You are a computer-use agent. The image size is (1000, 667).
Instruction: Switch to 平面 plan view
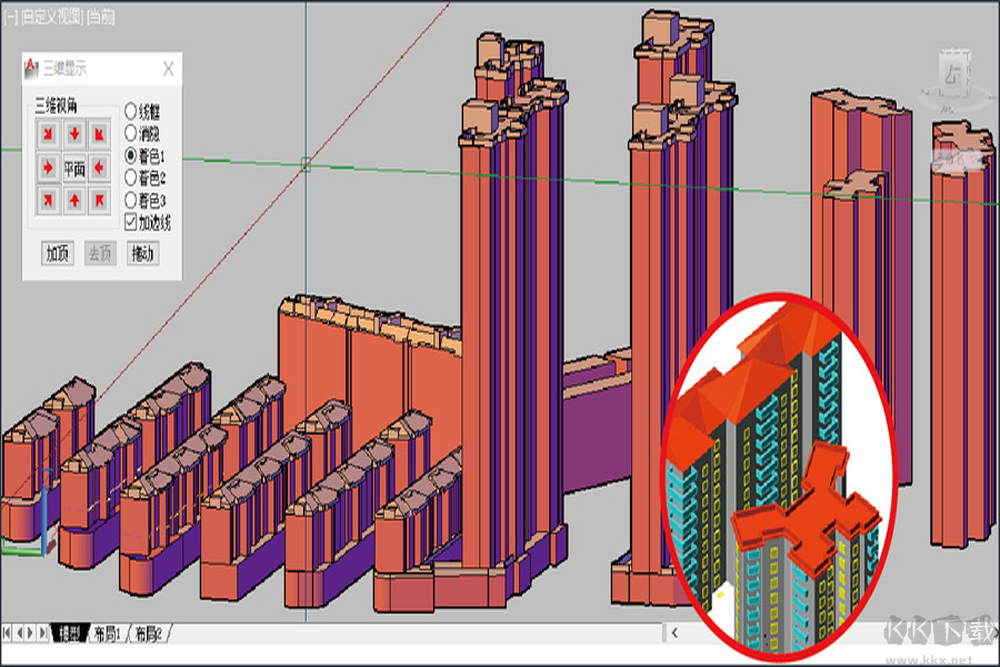[74, 167]
